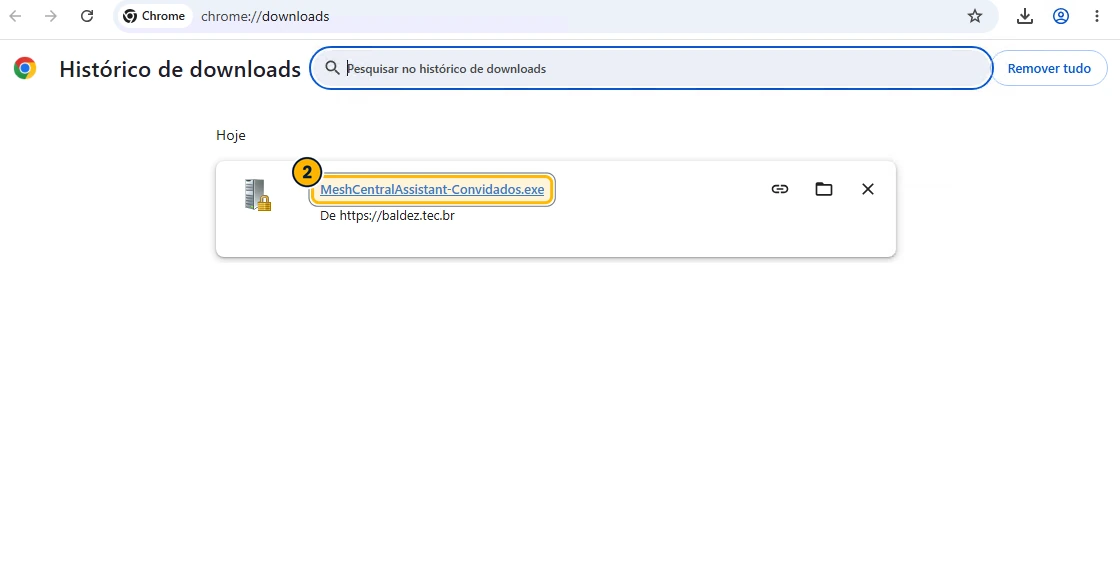This screenshot has width=1120, height=588.
Task: Show MeshCentralAssistant file in folder
Action: 824,189
